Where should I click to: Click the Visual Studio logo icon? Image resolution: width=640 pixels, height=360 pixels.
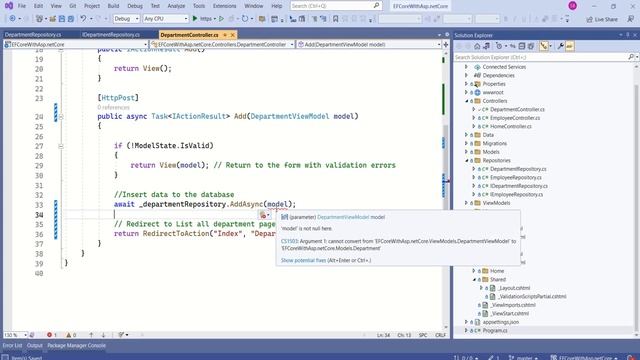point(8,6)
